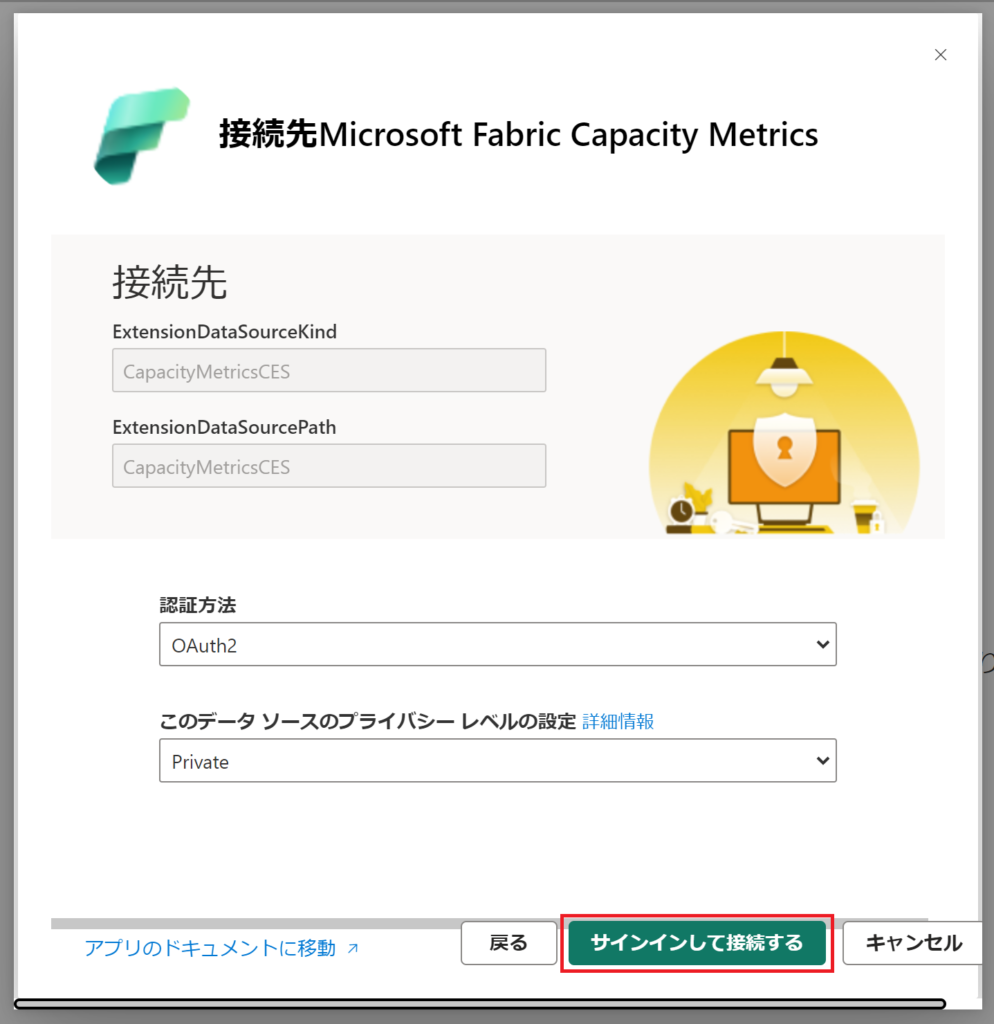The height and width of the screenshot is (1024, 994).
Task: Click the security shield monitor illustration
Action: pyautogui.click(x=784, y=432)
